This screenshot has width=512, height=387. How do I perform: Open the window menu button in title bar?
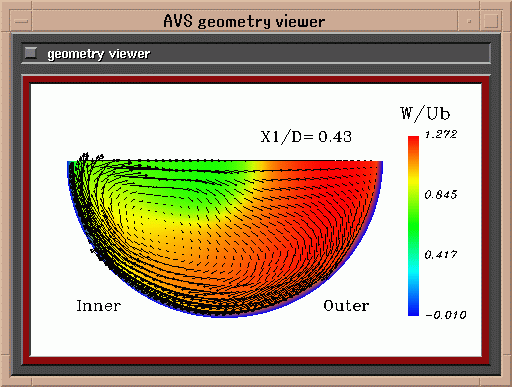click(22, 21)
